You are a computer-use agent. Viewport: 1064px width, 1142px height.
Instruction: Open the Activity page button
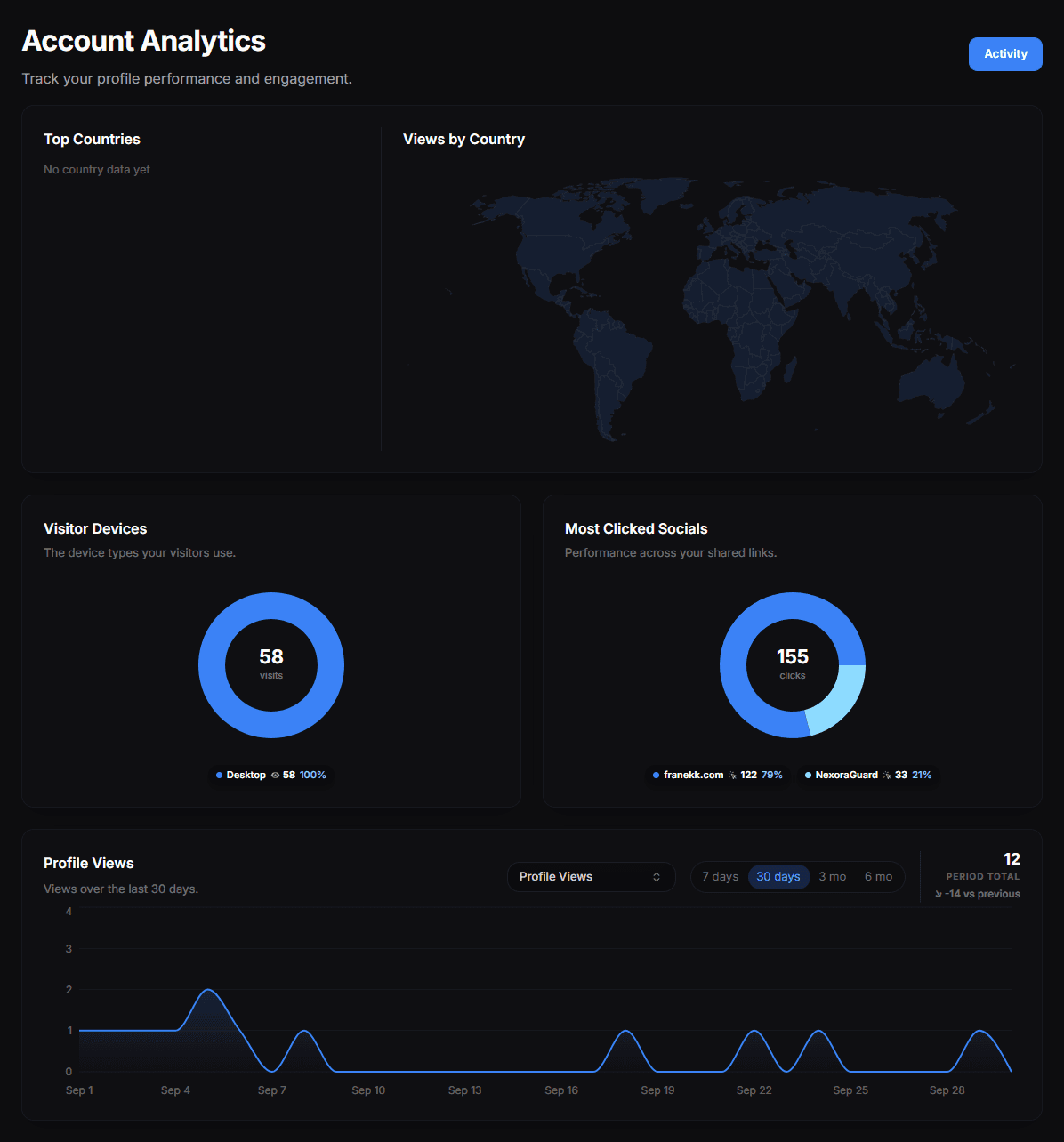pos(1005,54)
